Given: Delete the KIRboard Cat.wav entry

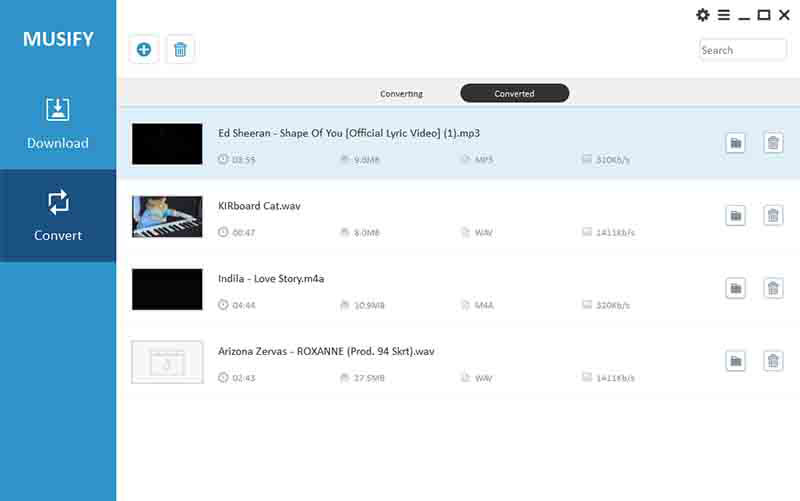Looking at the screenshot, I should click(x=773, y=215).
